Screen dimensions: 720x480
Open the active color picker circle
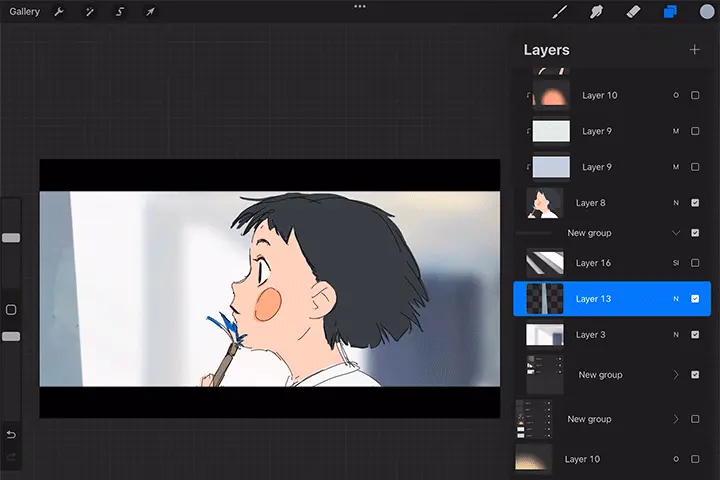(707, 11)
